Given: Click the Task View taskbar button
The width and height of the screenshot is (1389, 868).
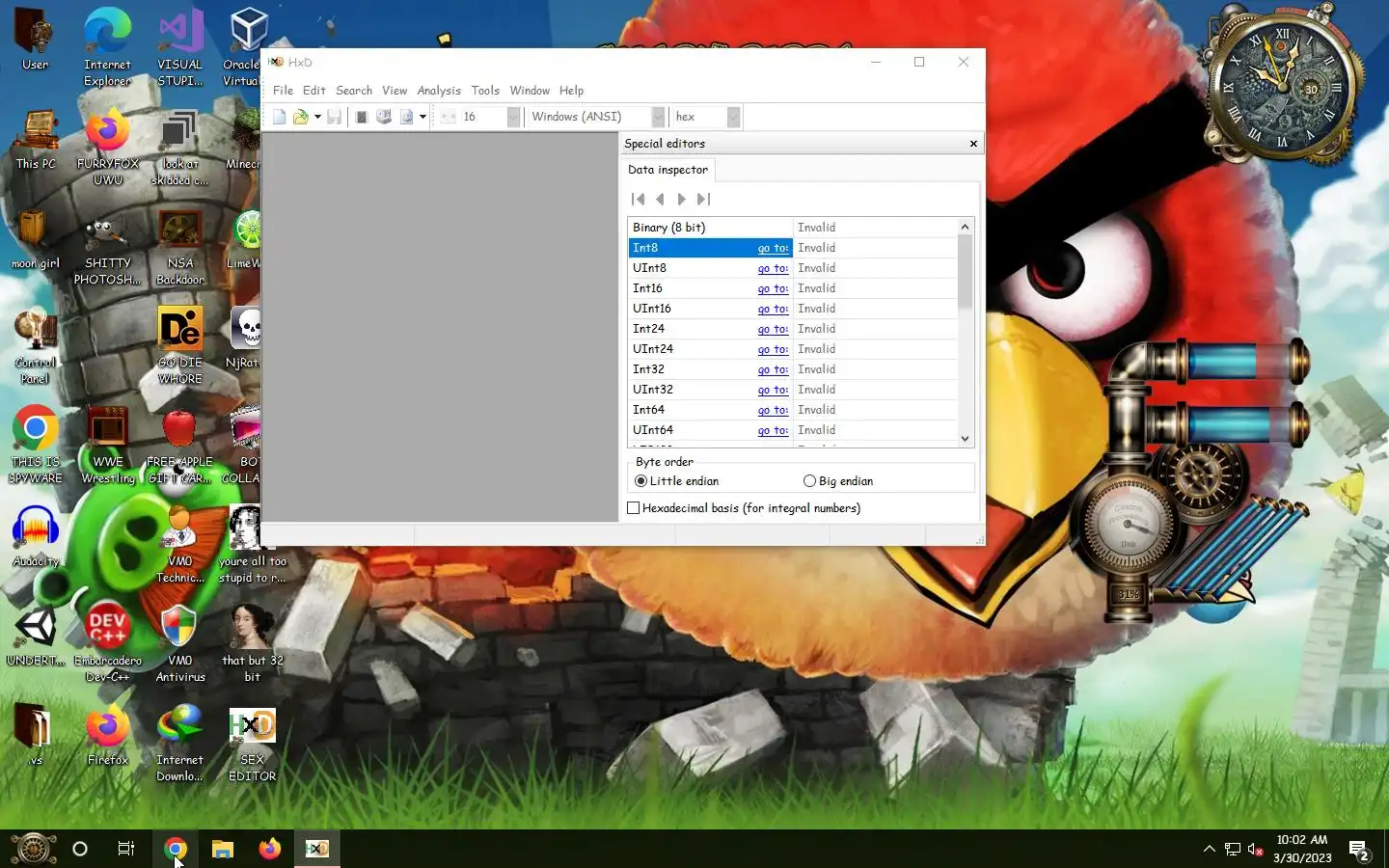Looking at the screenshot, I should pyautogui.click(x=126, y=849).
